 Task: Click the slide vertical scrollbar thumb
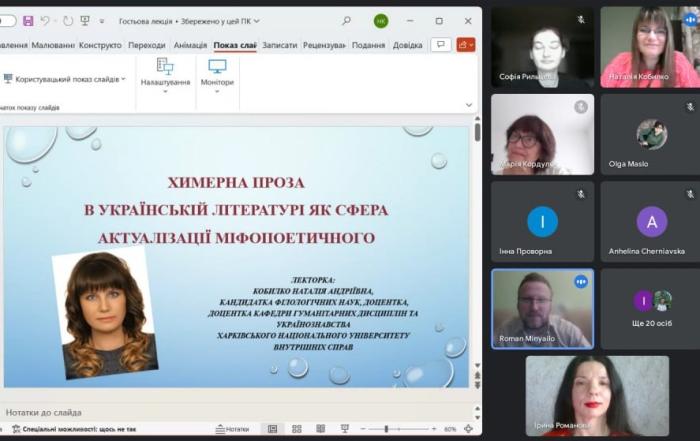pos(477,133)
